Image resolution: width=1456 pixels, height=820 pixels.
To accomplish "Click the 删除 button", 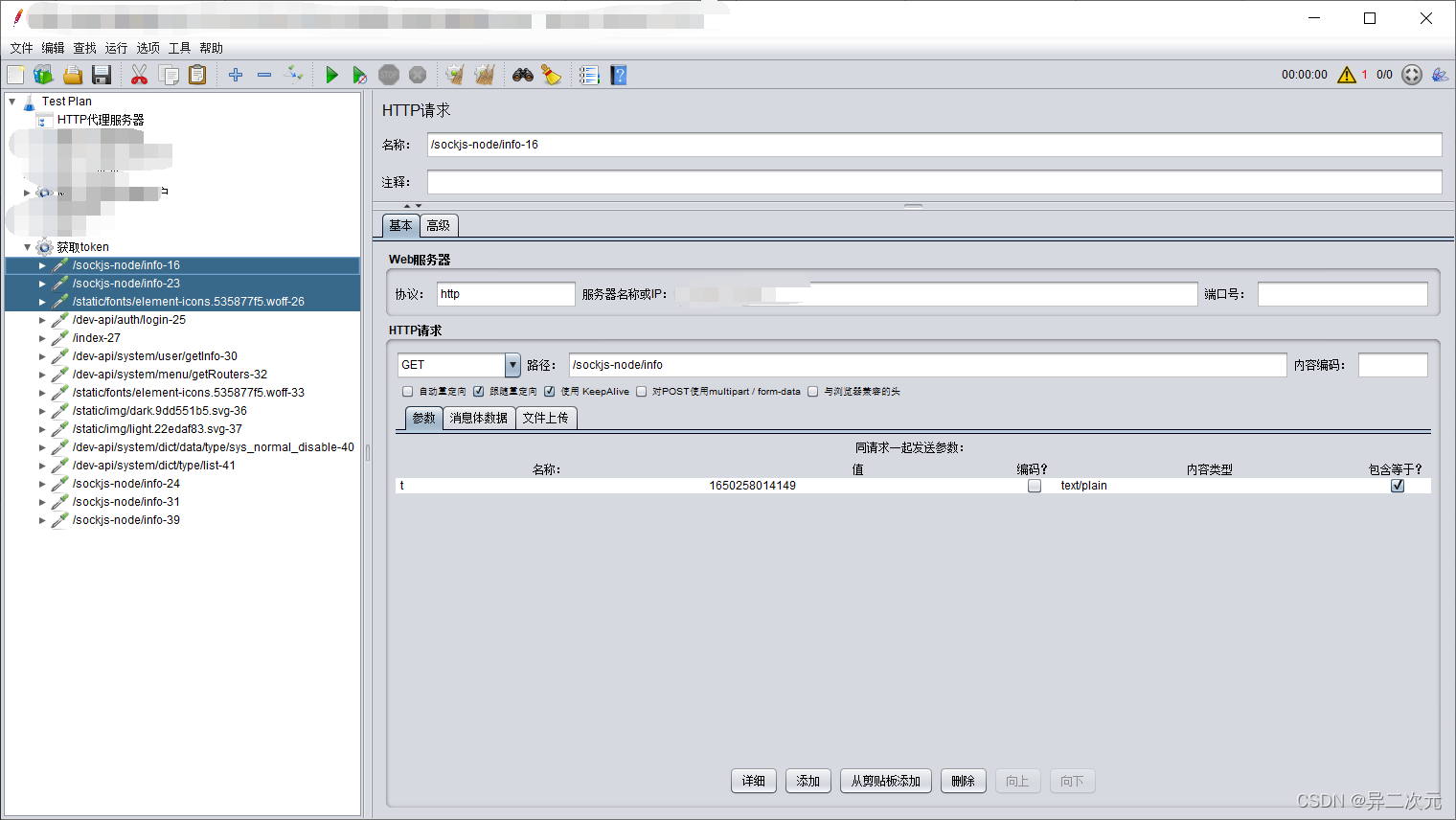I will point(964,781).
